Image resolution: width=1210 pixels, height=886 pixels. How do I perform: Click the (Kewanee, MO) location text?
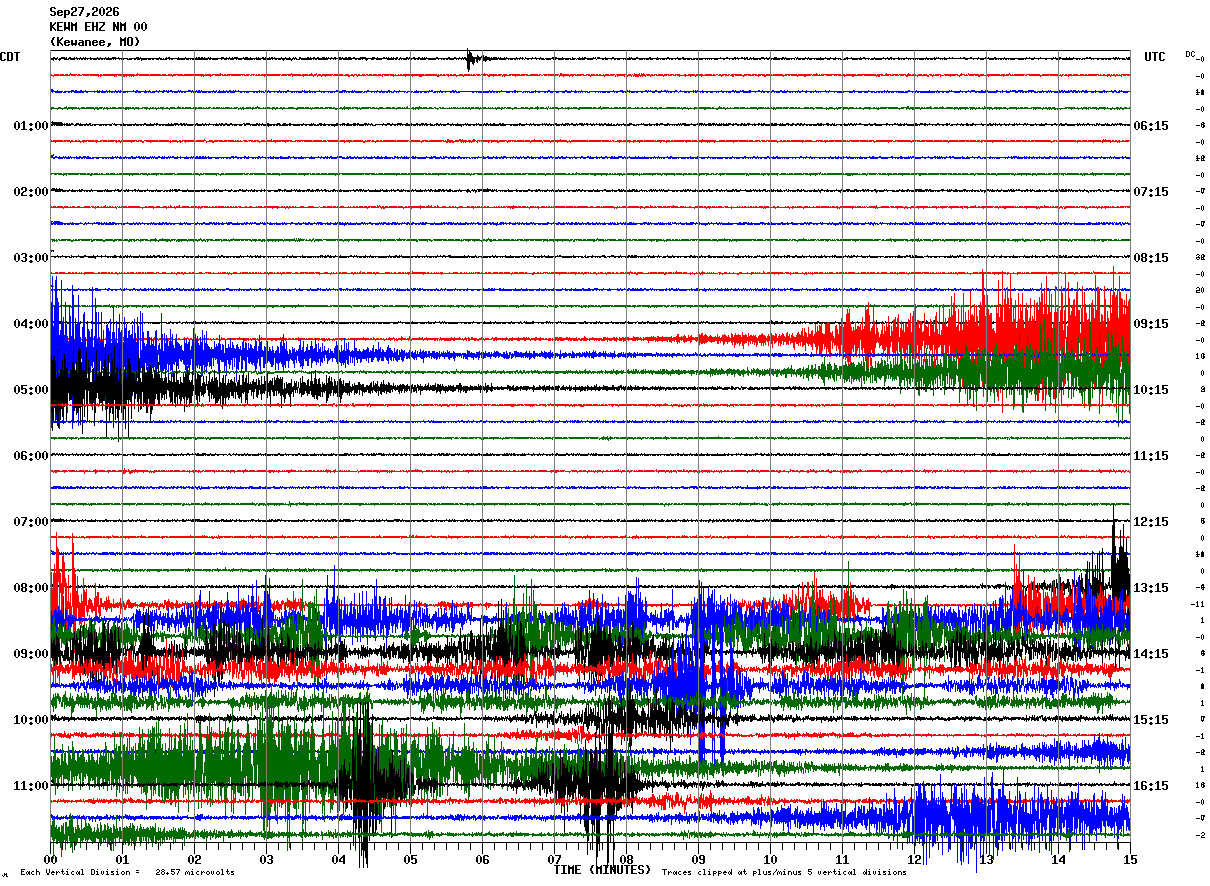pos(95,42)
